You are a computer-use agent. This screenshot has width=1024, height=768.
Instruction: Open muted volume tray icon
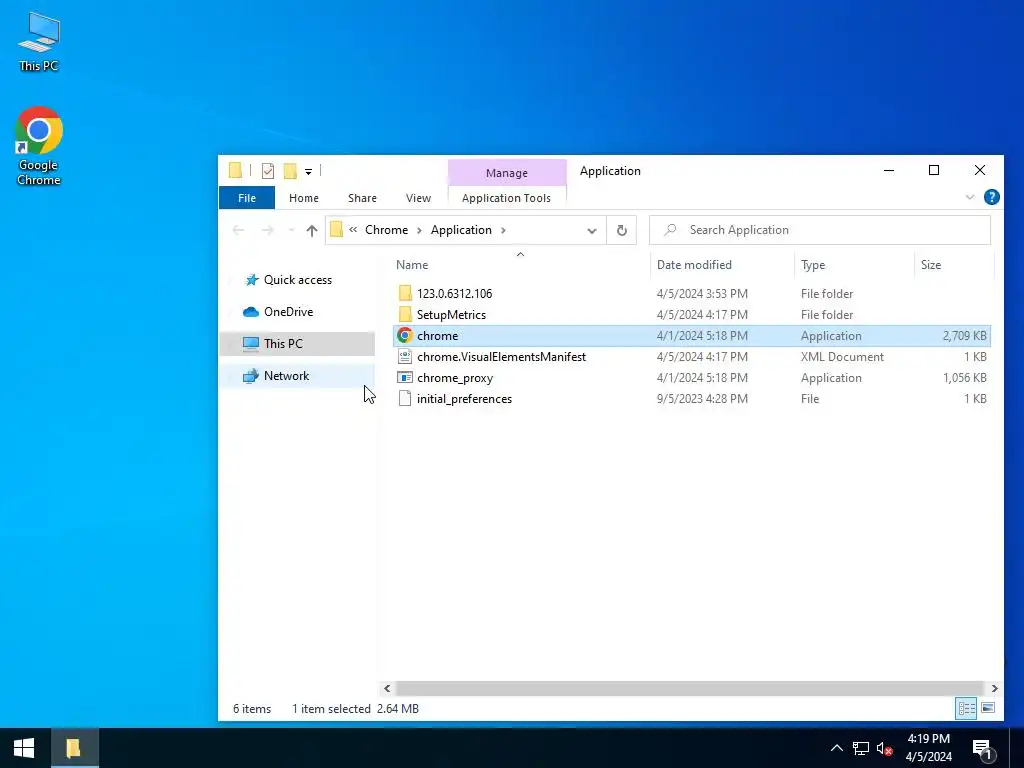tap(884, 748)
